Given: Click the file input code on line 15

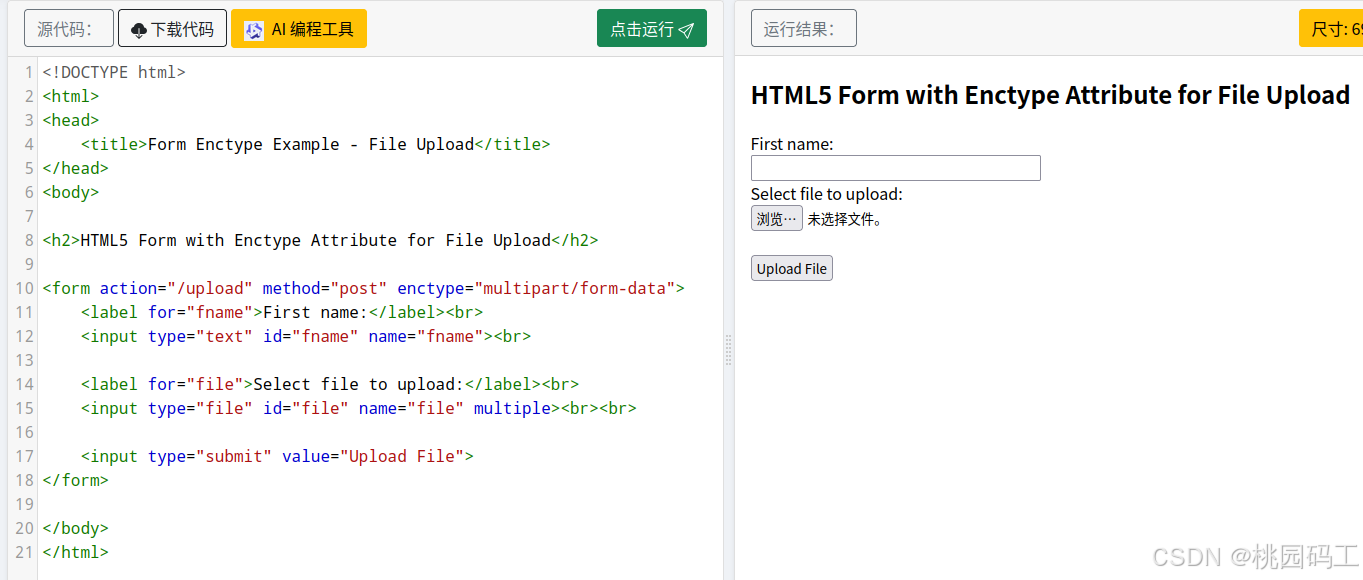Looking at the screenshot, I should click(359, 408).
